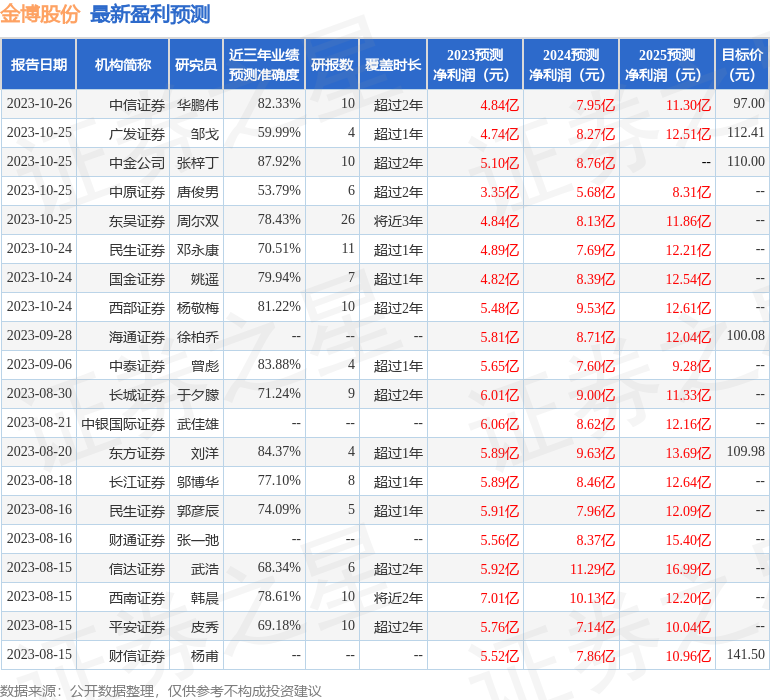The width and height of the screenshot is (770, 700).
Task: Select the 机构简称 column header
Action: tap(123, 64)
